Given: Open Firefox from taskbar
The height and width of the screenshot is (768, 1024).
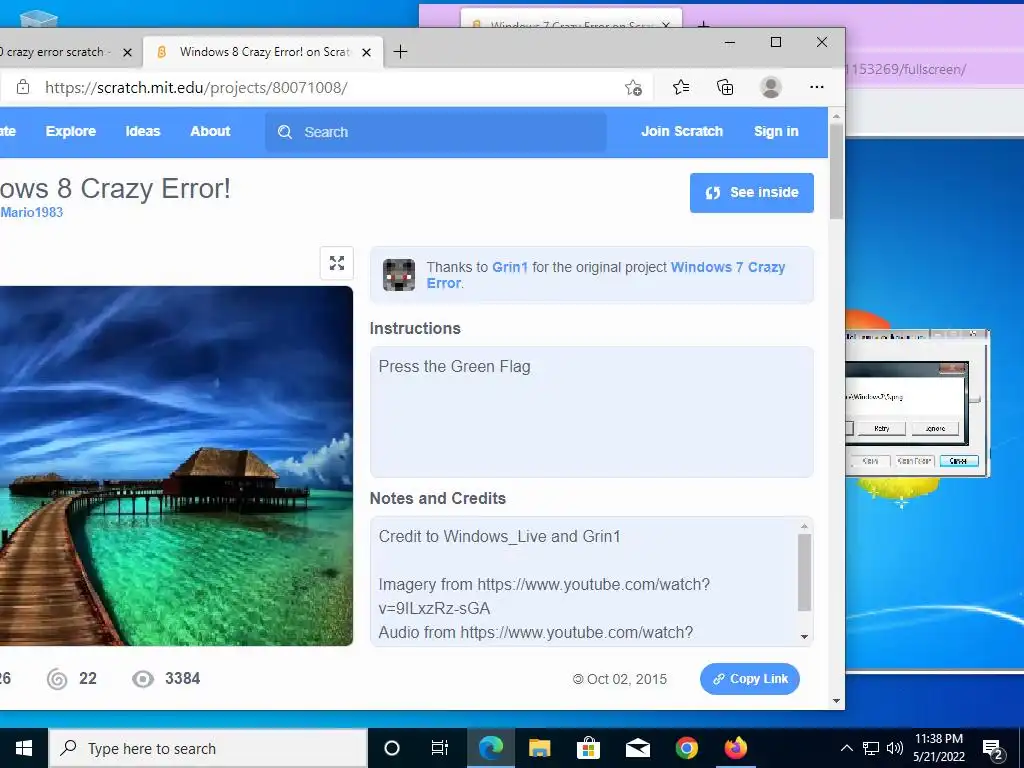Looking at the screenshot, I should [735, 748].
